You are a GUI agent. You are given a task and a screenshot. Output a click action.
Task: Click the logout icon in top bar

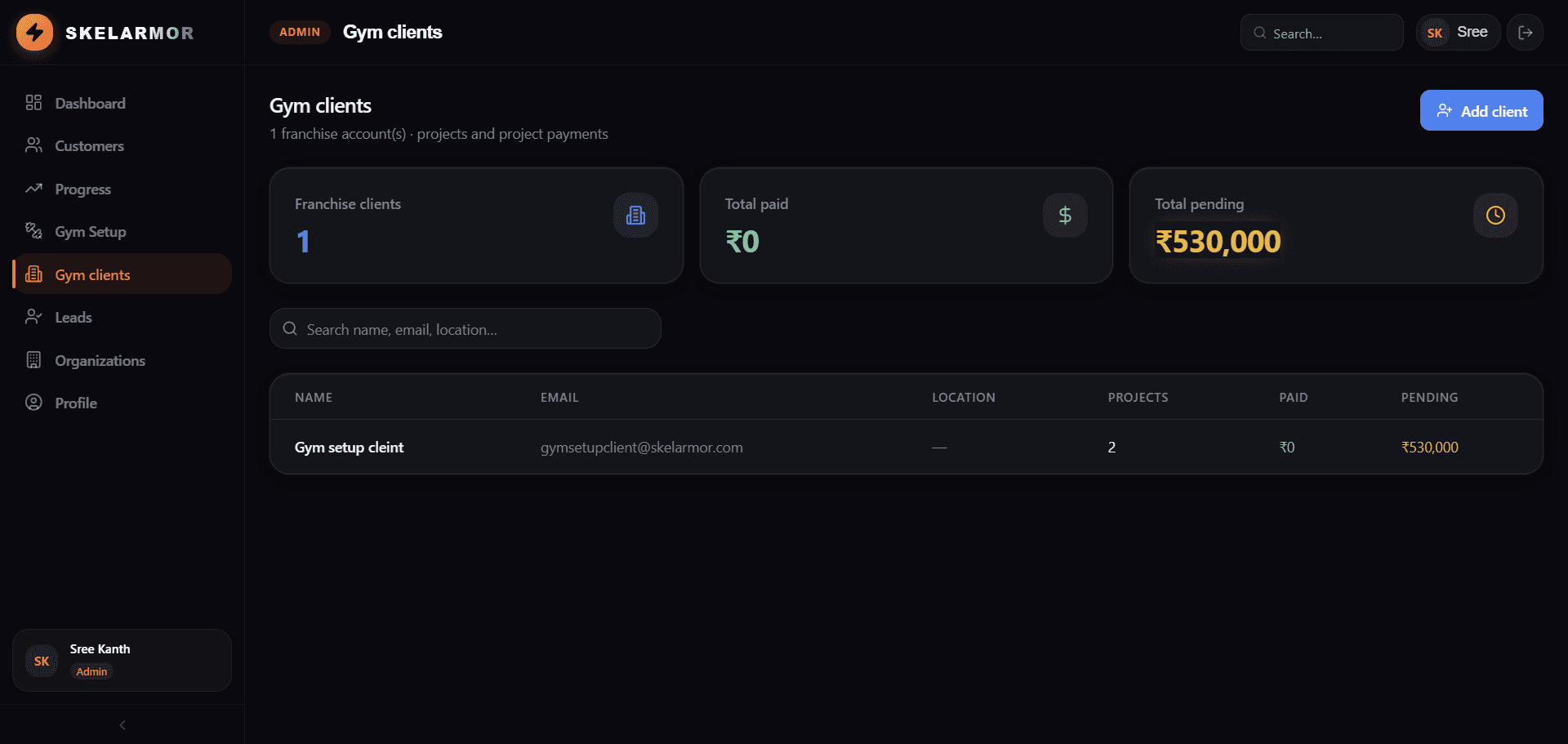[1525, 33]
